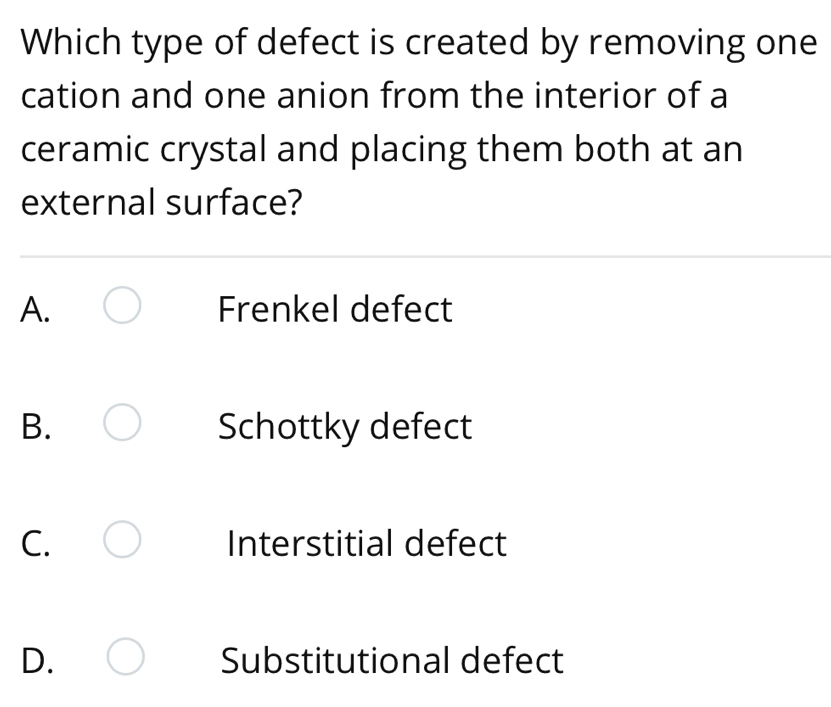Mark the radio button for option C
The image size is (831, 707).
coord(122,543)
